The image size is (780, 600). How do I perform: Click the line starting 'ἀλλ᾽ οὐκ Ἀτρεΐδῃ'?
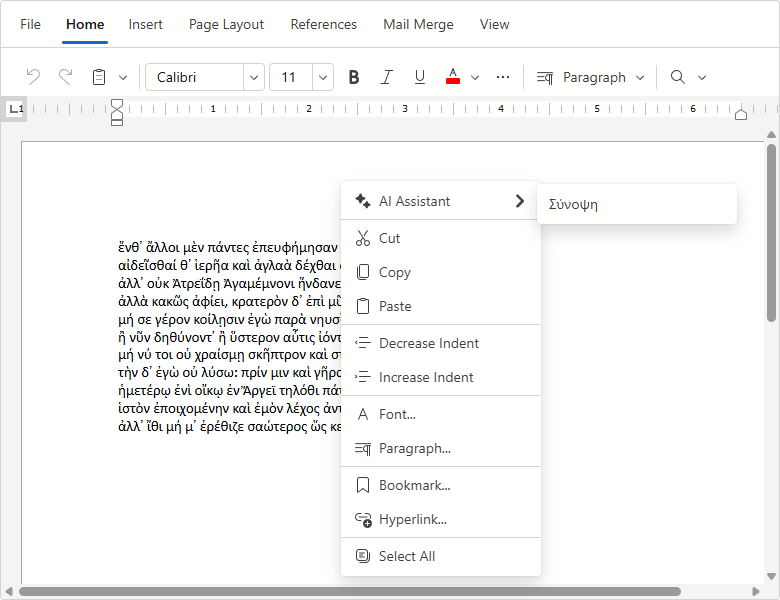coord(229,284)
